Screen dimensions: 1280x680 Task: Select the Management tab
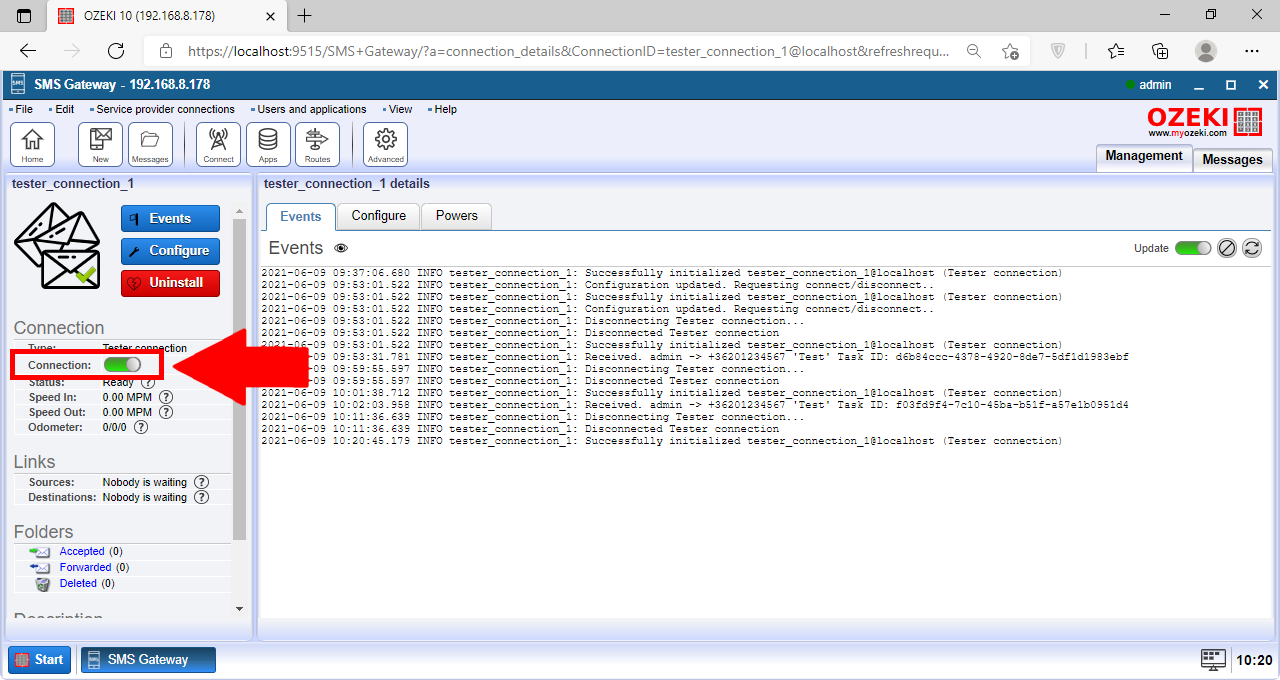pyautogui.click(x=1144, y=157)
